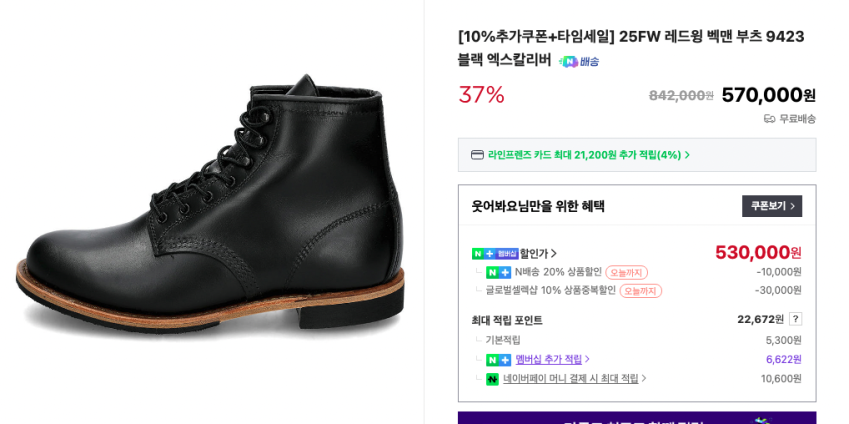Click the N+ icon beside 멤버십 추가 적립
The width and height of the screenshot is (849, 424).
pos(498,360)
